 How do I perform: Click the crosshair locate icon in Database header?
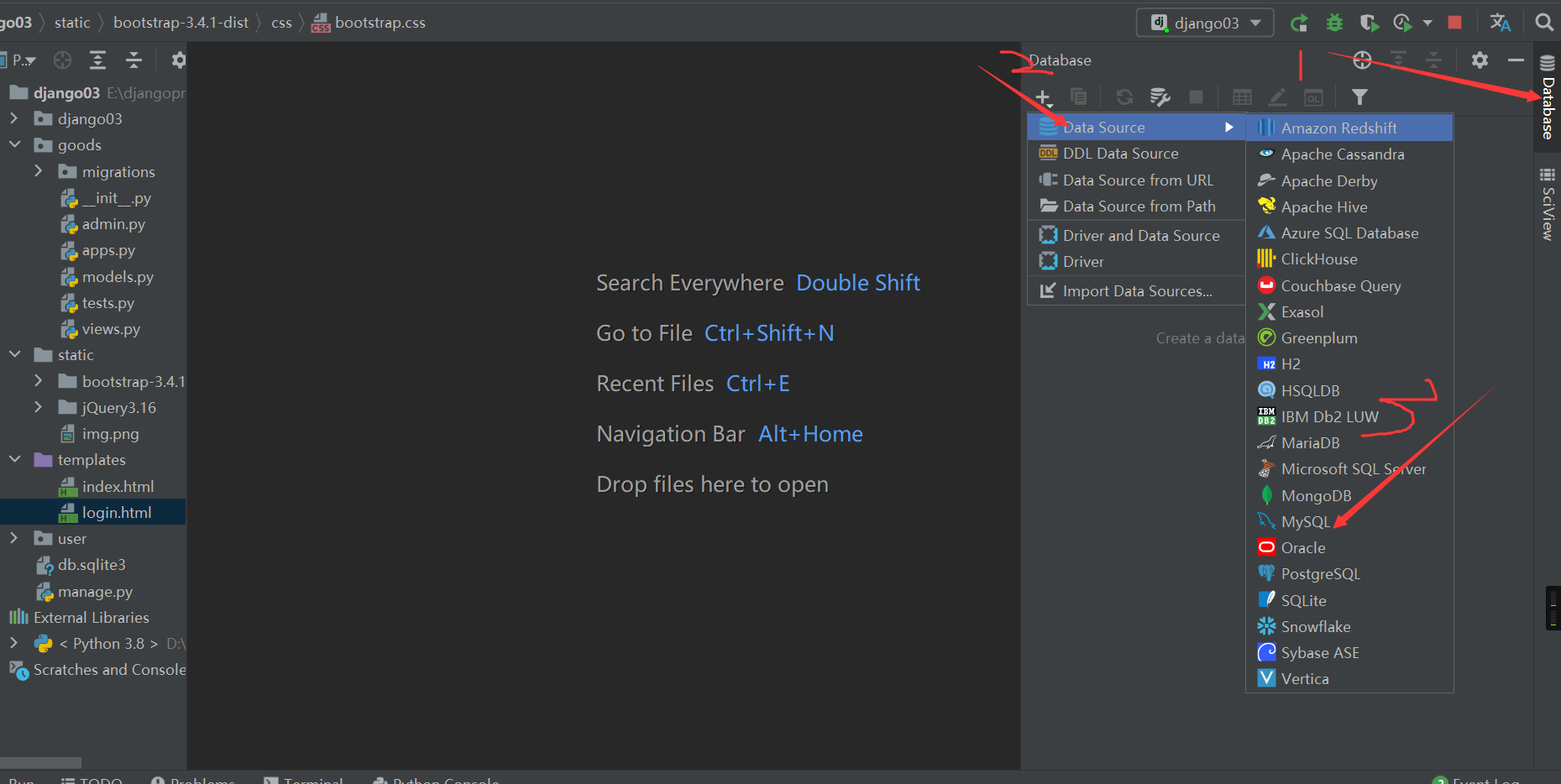[x=1362, y=60]
